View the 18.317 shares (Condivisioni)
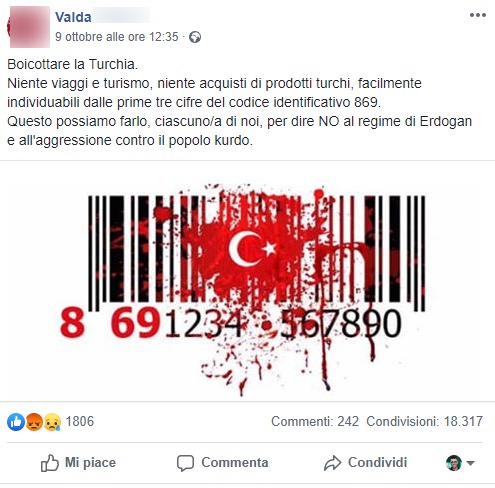Screen dimensions: 495x488 pyautogui.click(x=425, y=421)
